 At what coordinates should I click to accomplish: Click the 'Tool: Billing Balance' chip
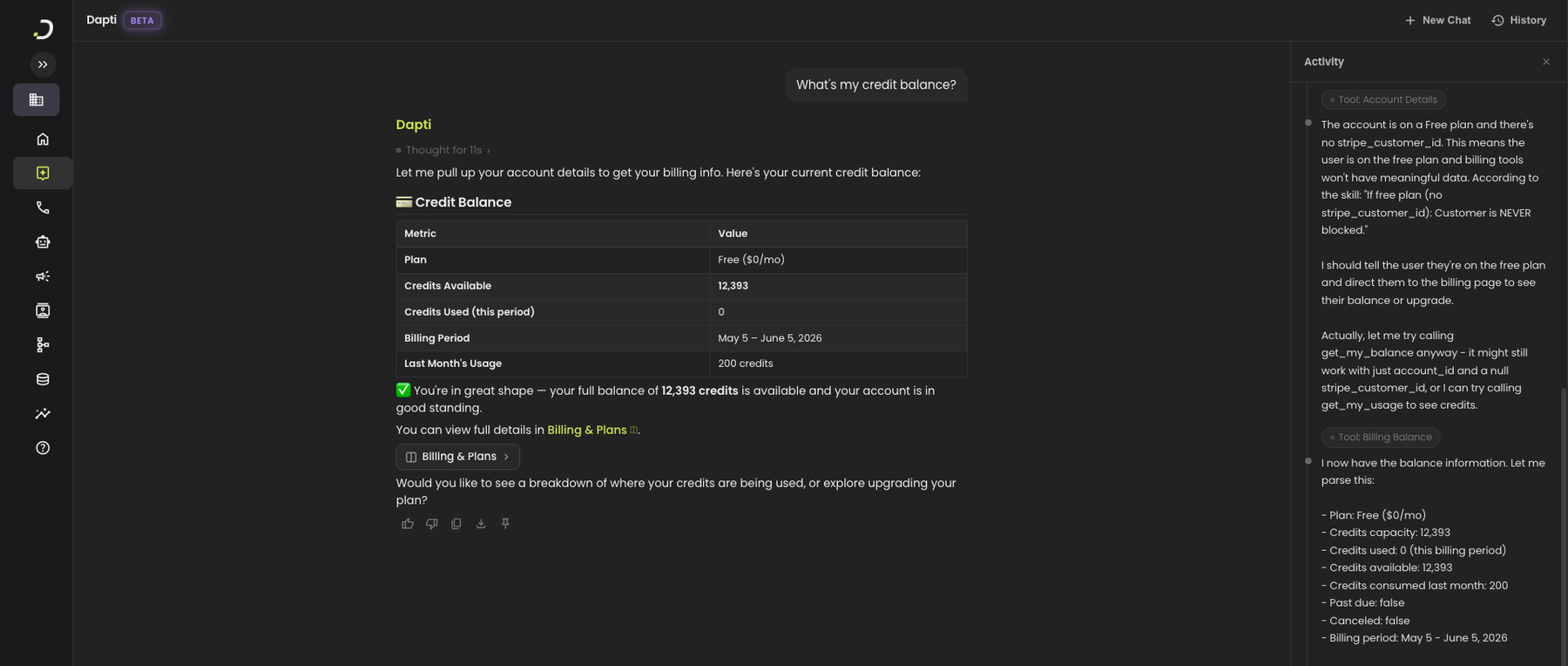1381,438
